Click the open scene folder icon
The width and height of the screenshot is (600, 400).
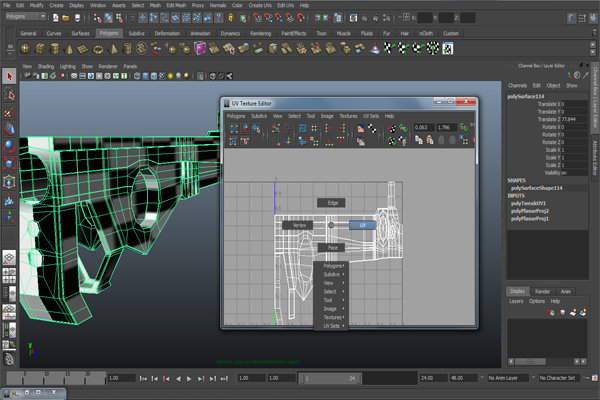click(x=66, y=17)
